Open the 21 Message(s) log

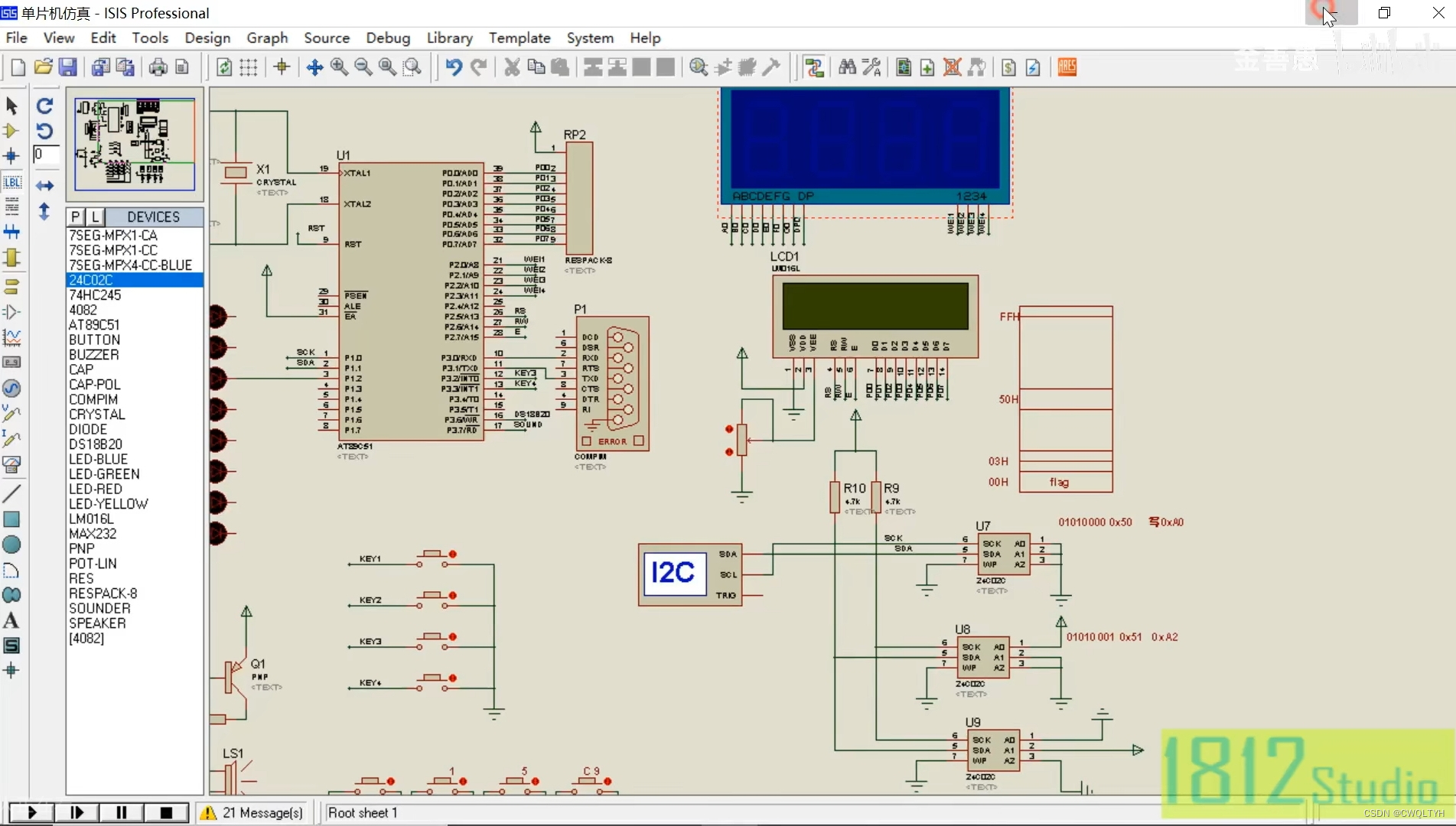click(252, 812)
